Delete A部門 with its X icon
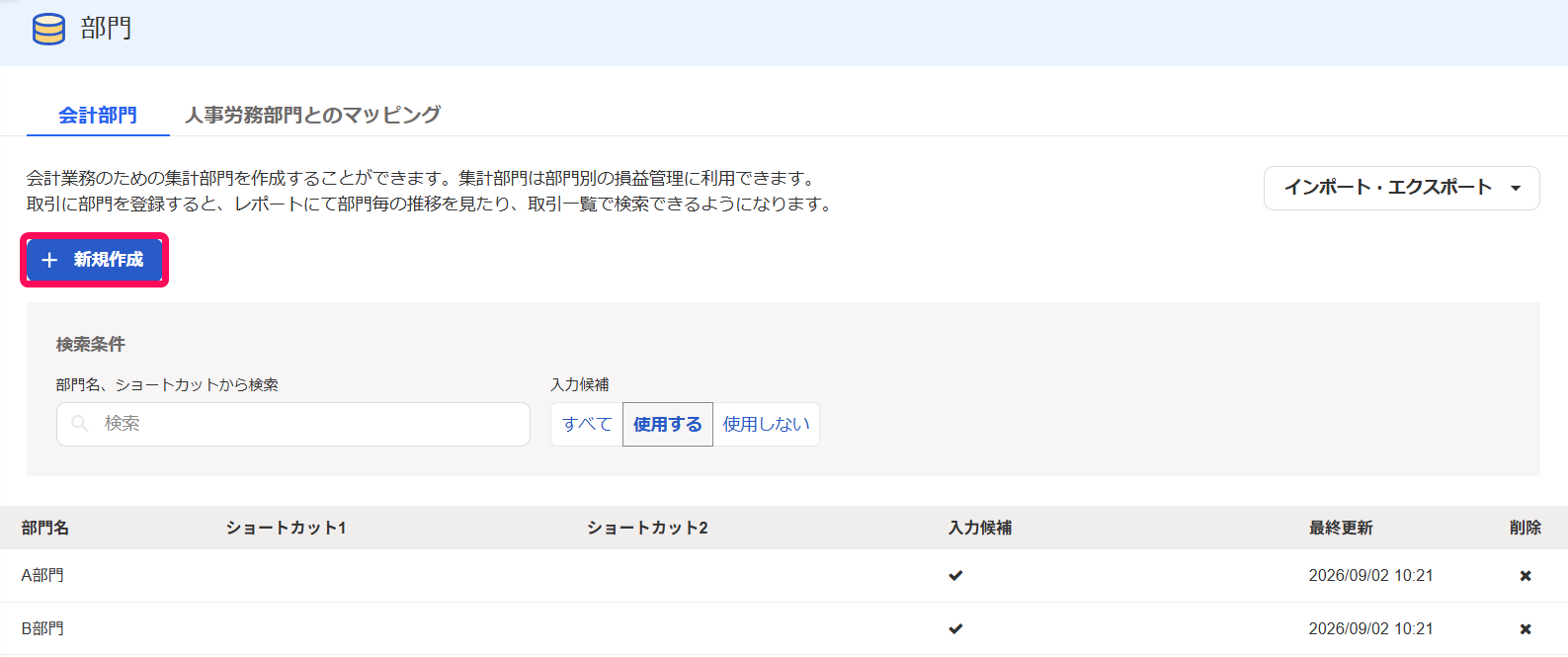Image resolution: width=1568 pixels, height=657 pixels. tap(1526, 576)
